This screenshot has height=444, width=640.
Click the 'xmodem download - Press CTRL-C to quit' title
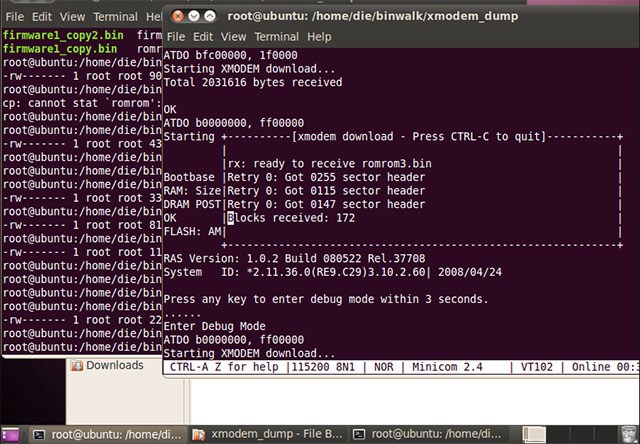point(420,136)
